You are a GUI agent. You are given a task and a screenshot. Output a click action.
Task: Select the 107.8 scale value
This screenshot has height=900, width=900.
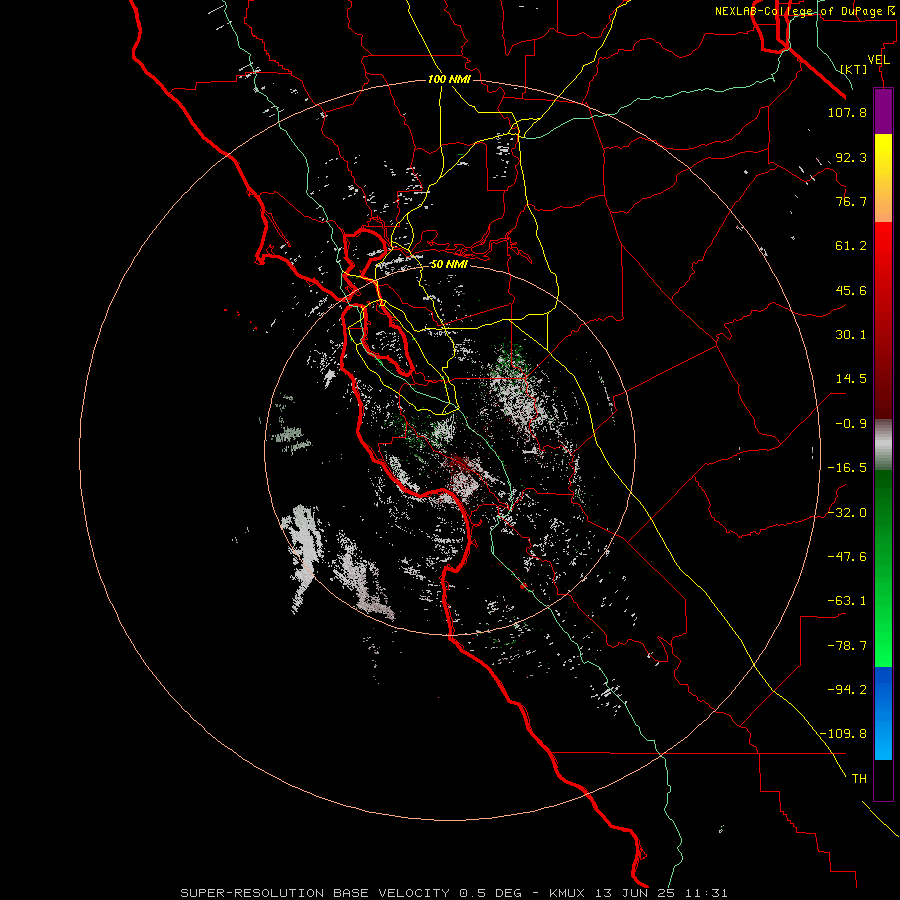click(x=847, y=112)
